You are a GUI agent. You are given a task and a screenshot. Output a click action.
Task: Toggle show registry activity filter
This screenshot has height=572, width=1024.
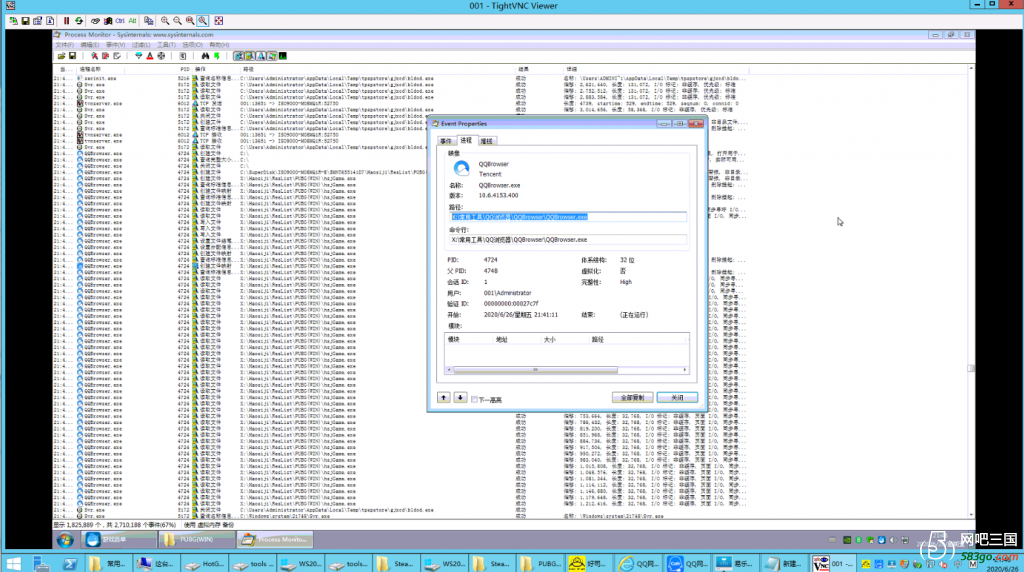238,56
